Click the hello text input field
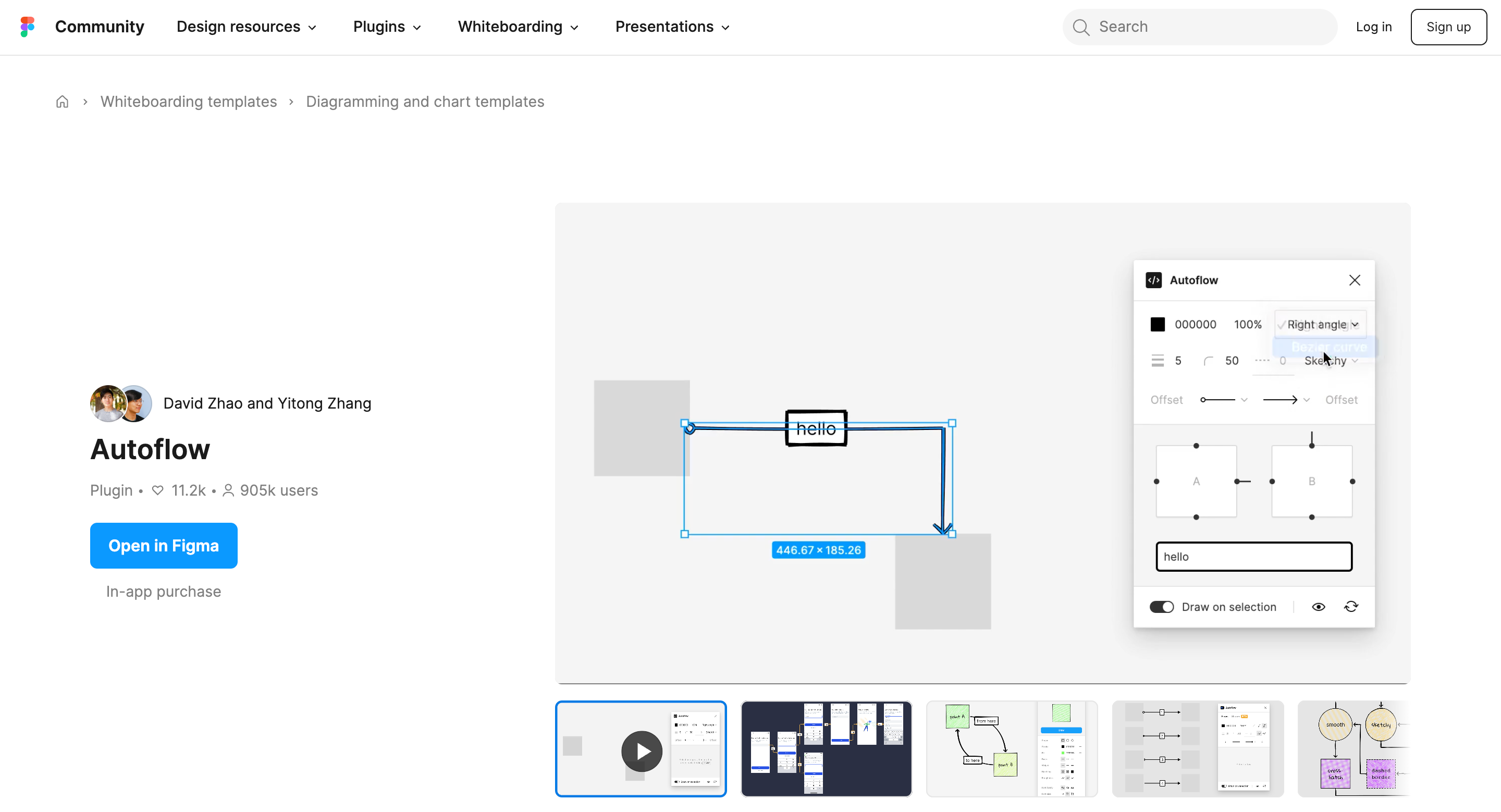This screenshot has height=812, width=1501. 1254,556
